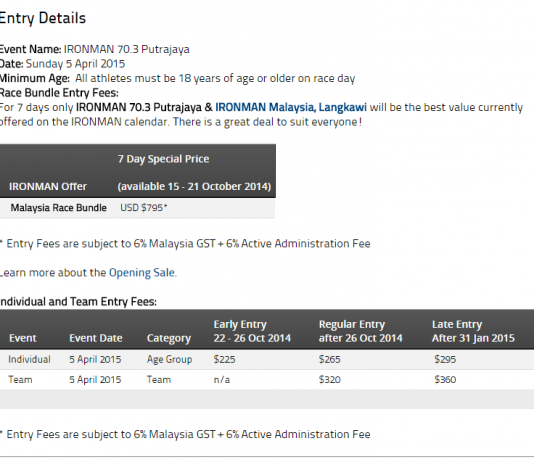
Task: Click the Individual event row label
Action: 29,360
